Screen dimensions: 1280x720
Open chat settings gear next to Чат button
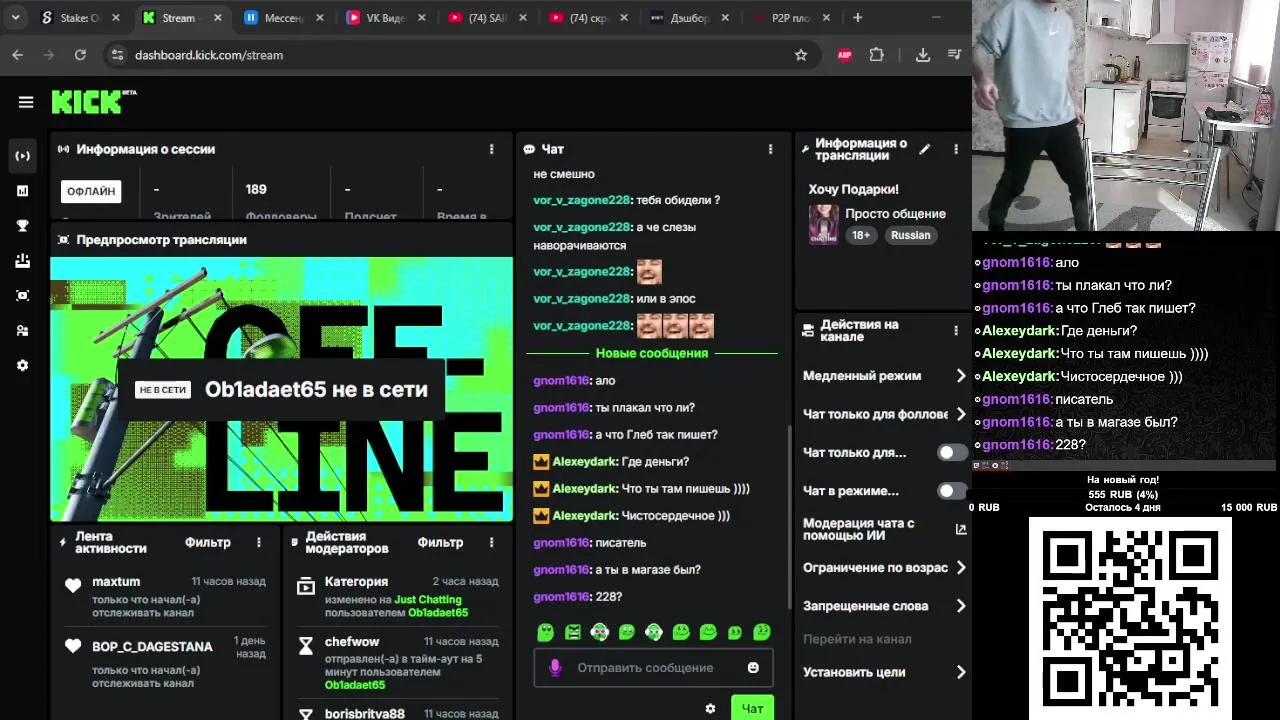[x=710, y=708]
